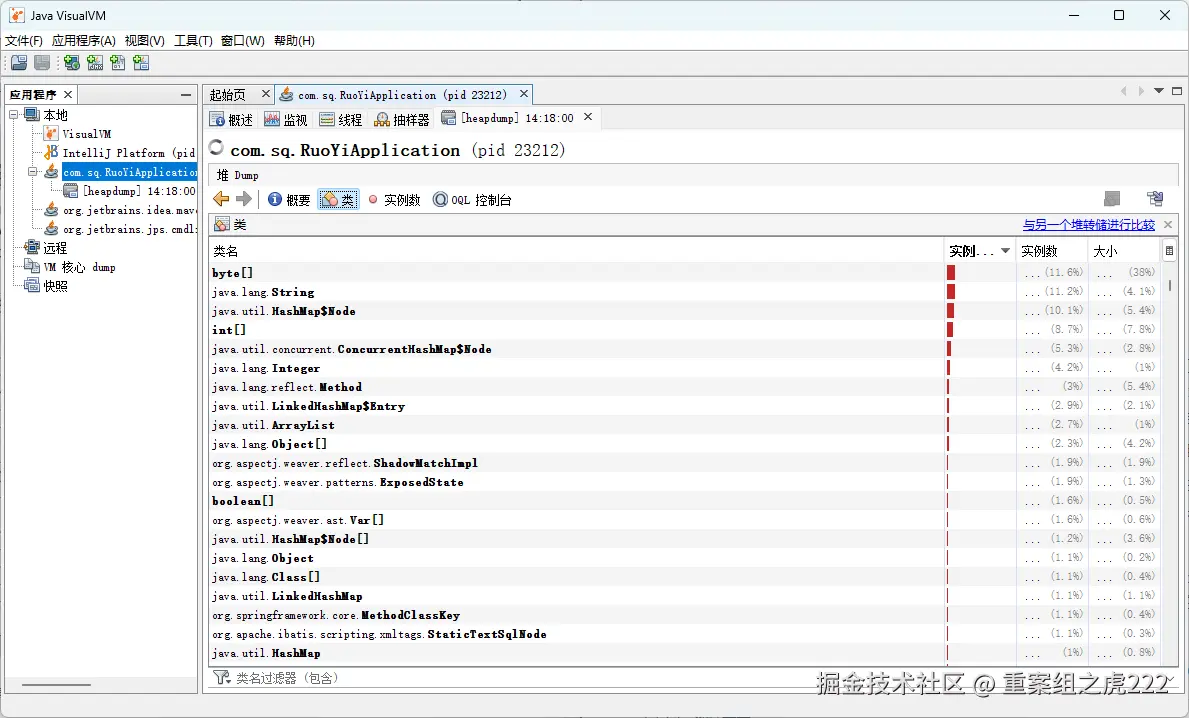Collapse the com.sq.RuoYiApplication tree node
The image size is (1189, 718).
[33, 172]
